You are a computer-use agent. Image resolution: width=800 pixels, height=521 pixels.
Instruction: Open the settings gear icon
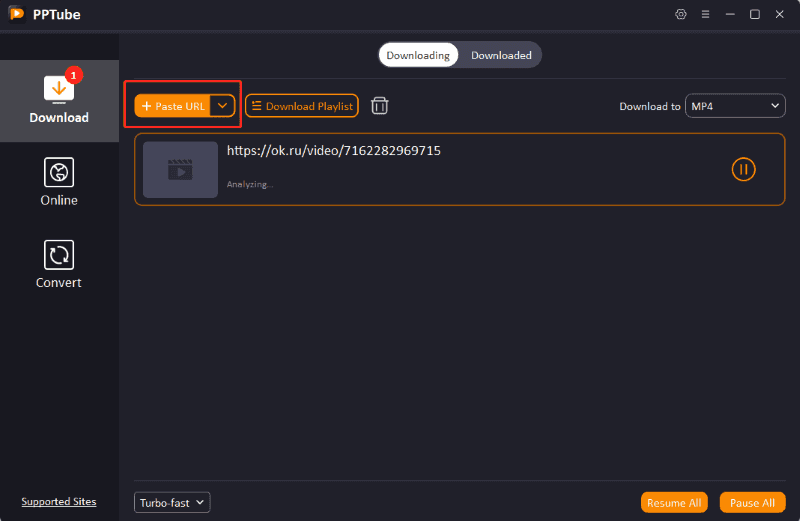tap(682, 14)
